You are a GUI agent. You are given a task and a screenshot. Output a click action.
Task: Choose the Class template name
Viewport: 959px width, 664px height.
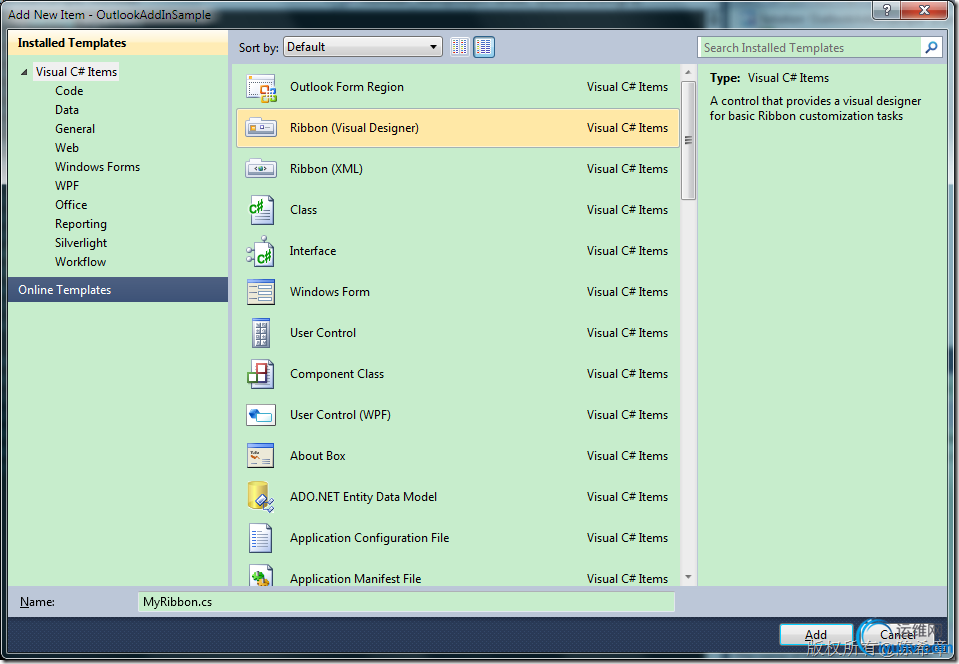[x=303, y=210]
